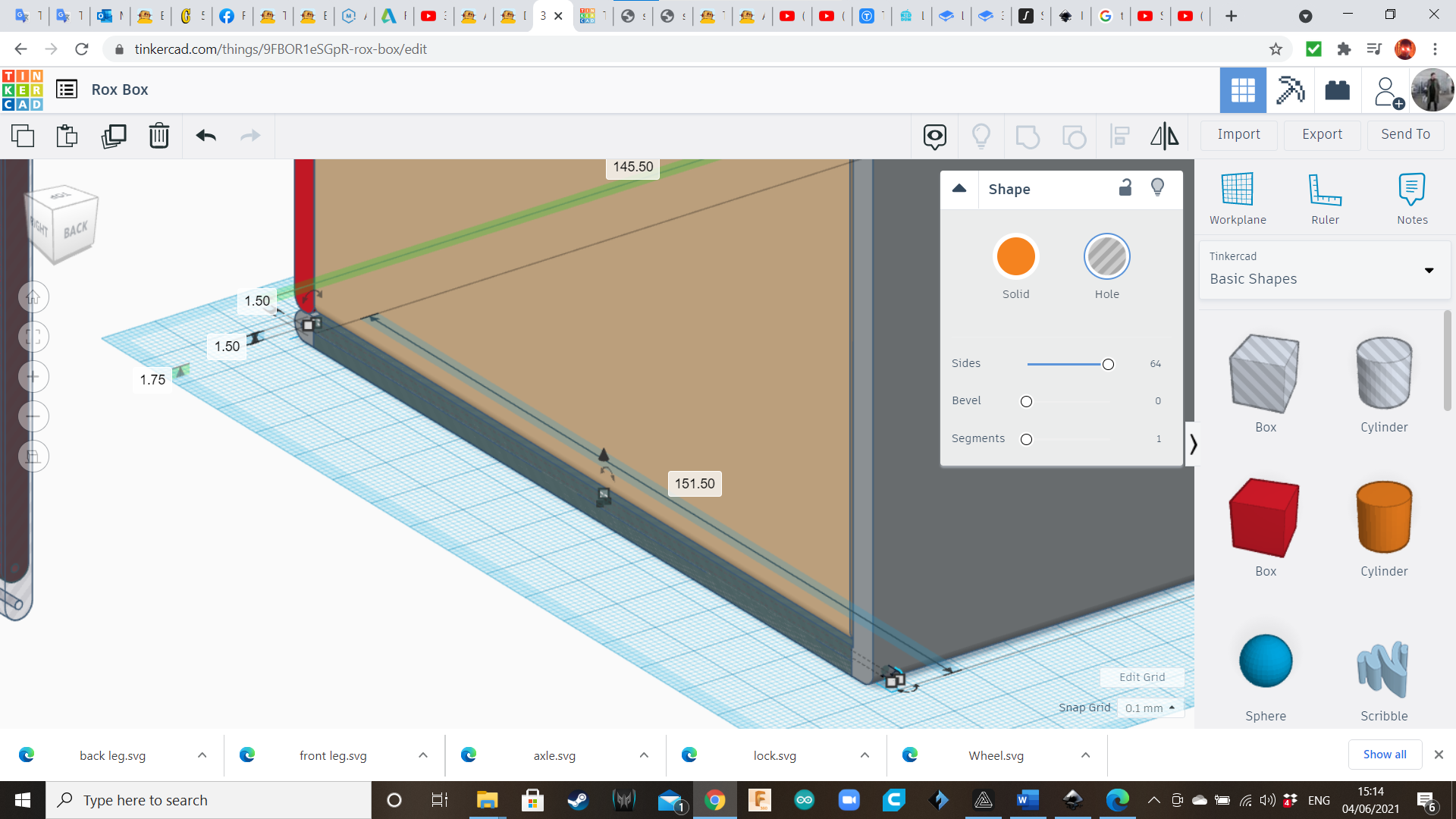Click the Duplicate and repeat icon
Image resolution: width=1456 pixels, height=819 pixels.
114,136
